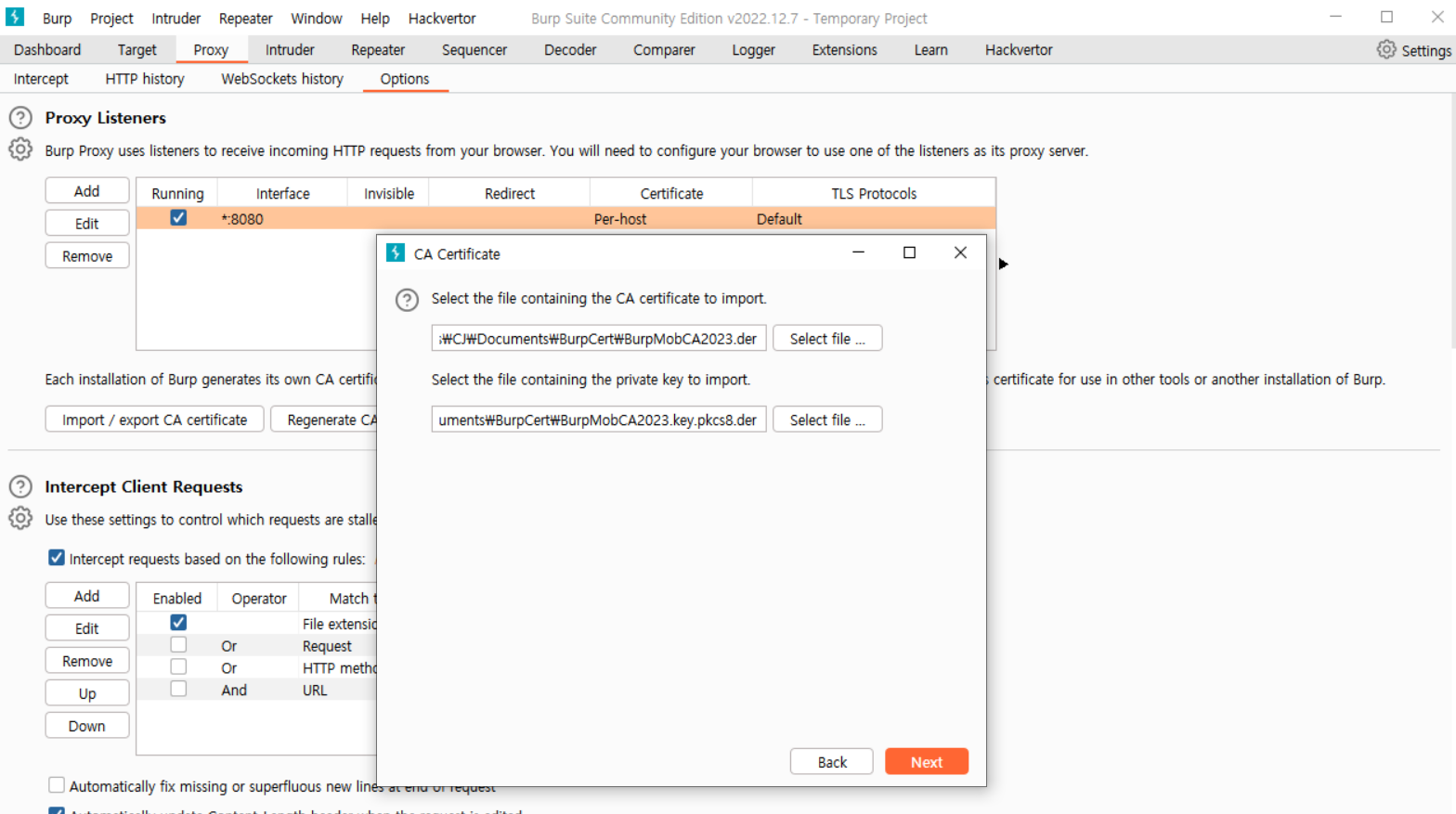
Task: Open Intercept Client Requests gear icon
Action: click(20, 518)
